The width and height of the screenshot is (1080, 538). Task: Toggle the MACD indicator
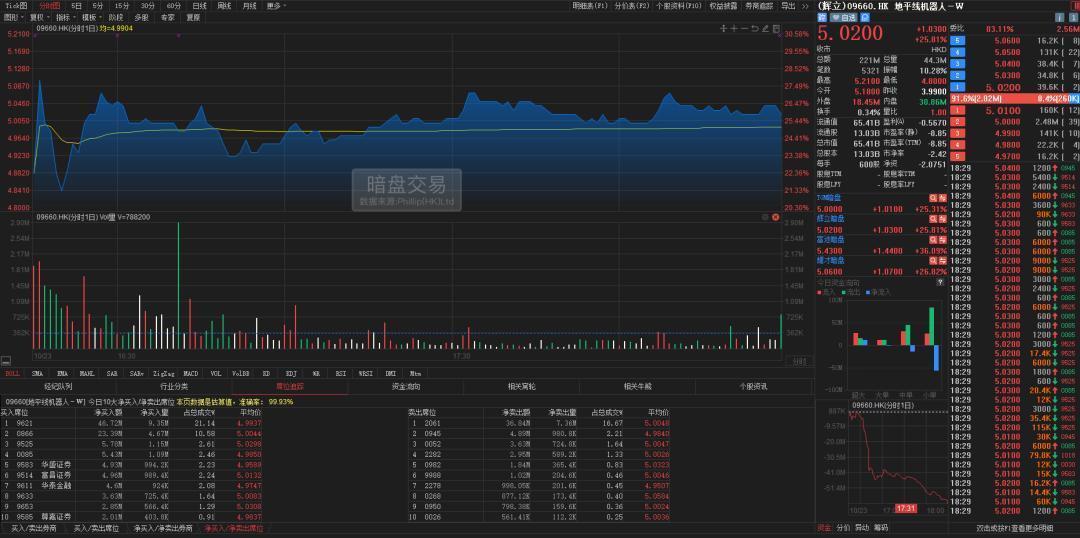(191, 373)
